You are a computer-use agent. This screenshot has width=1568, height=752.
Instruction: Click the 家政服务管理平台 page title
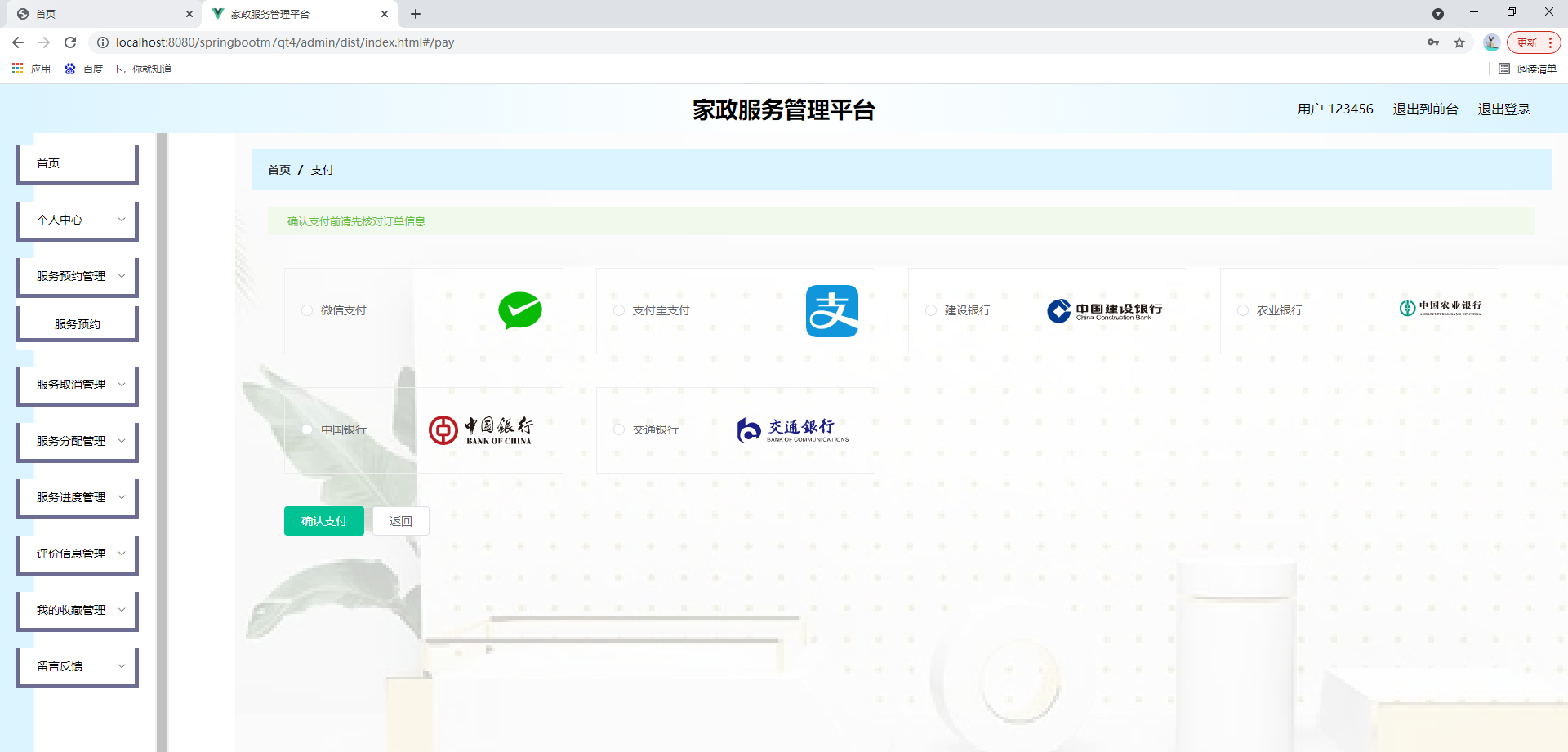tap(784, 109)
